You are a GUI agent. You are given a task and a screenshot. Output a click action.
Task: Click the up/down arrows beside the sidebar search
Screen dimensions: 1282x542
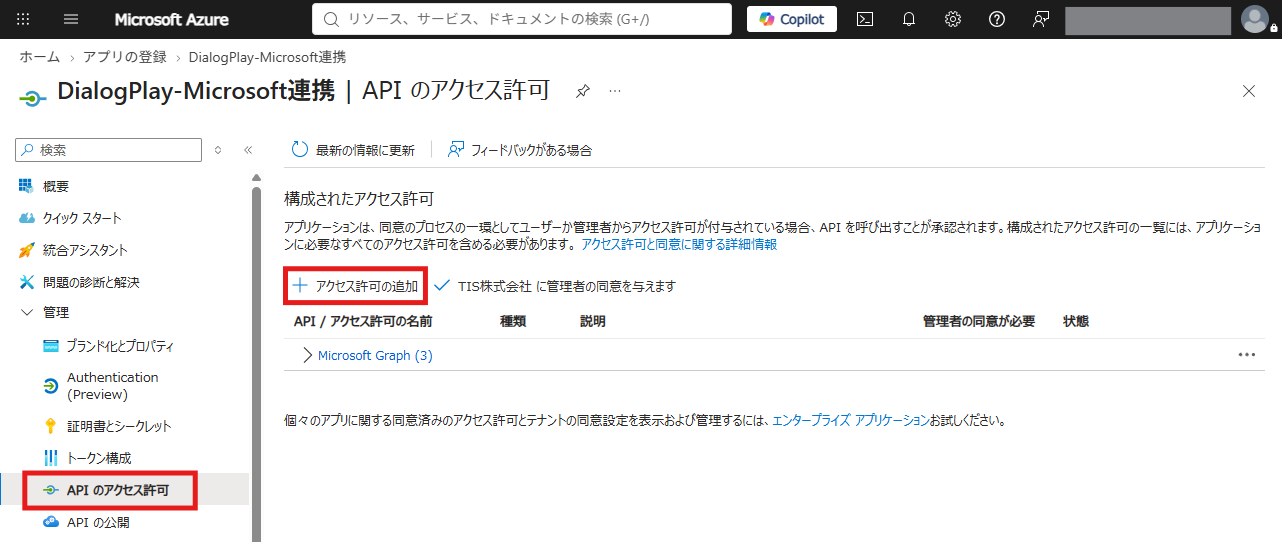pyautogui.click(x=219, y=150)
